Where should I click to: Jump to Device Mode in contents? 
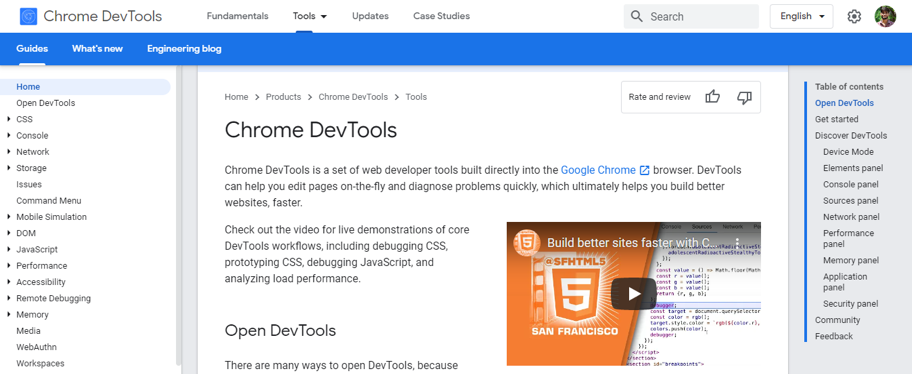(x=848, y=152)
